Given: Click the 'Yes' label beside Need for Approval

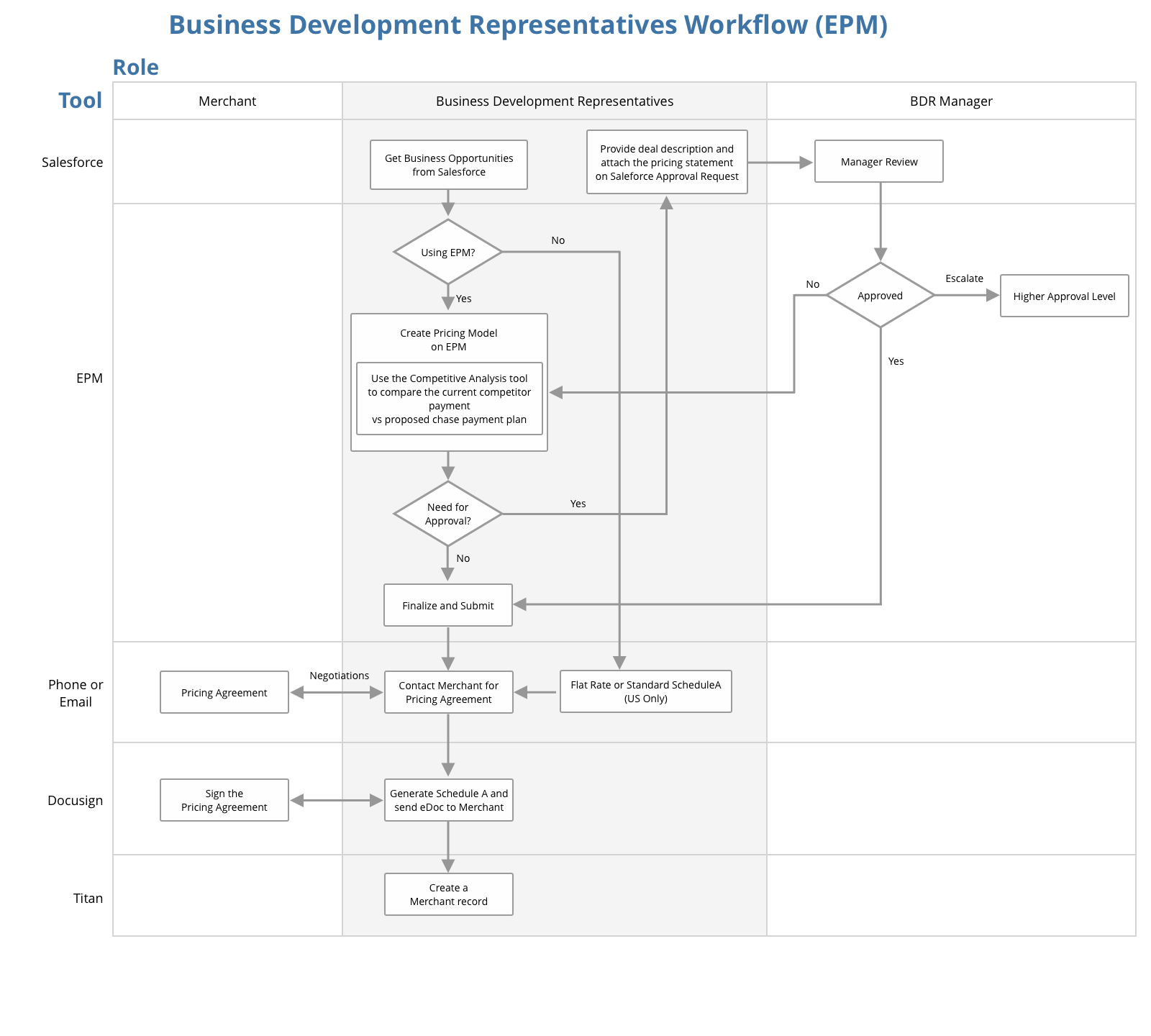Looking at the screenshot, I should click(578, 504).
